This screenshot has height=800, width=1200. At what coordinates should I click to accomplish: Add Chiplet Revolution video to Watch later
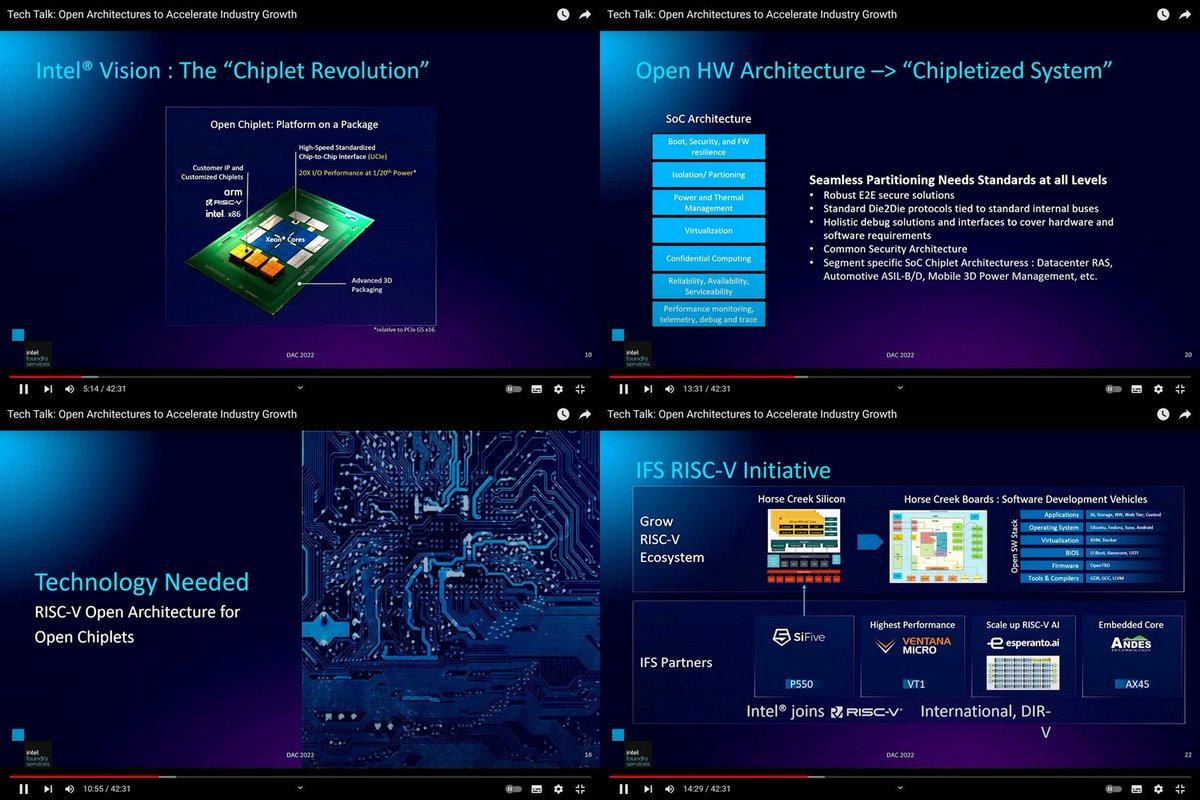[563, 15]
